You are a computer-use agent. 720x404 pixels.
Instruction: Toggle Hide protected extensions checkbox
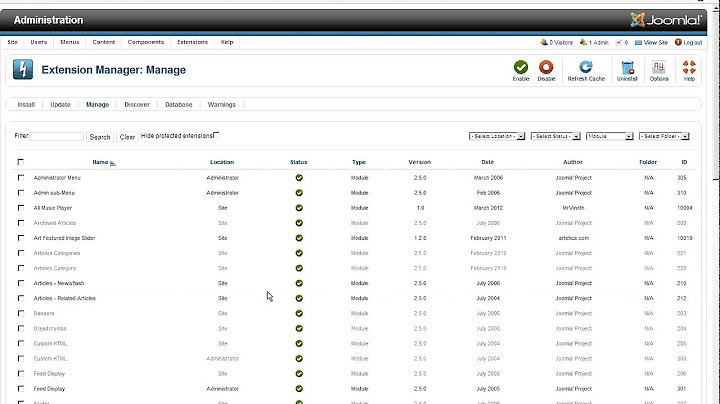pyautogui.click(x=216, y=135)
